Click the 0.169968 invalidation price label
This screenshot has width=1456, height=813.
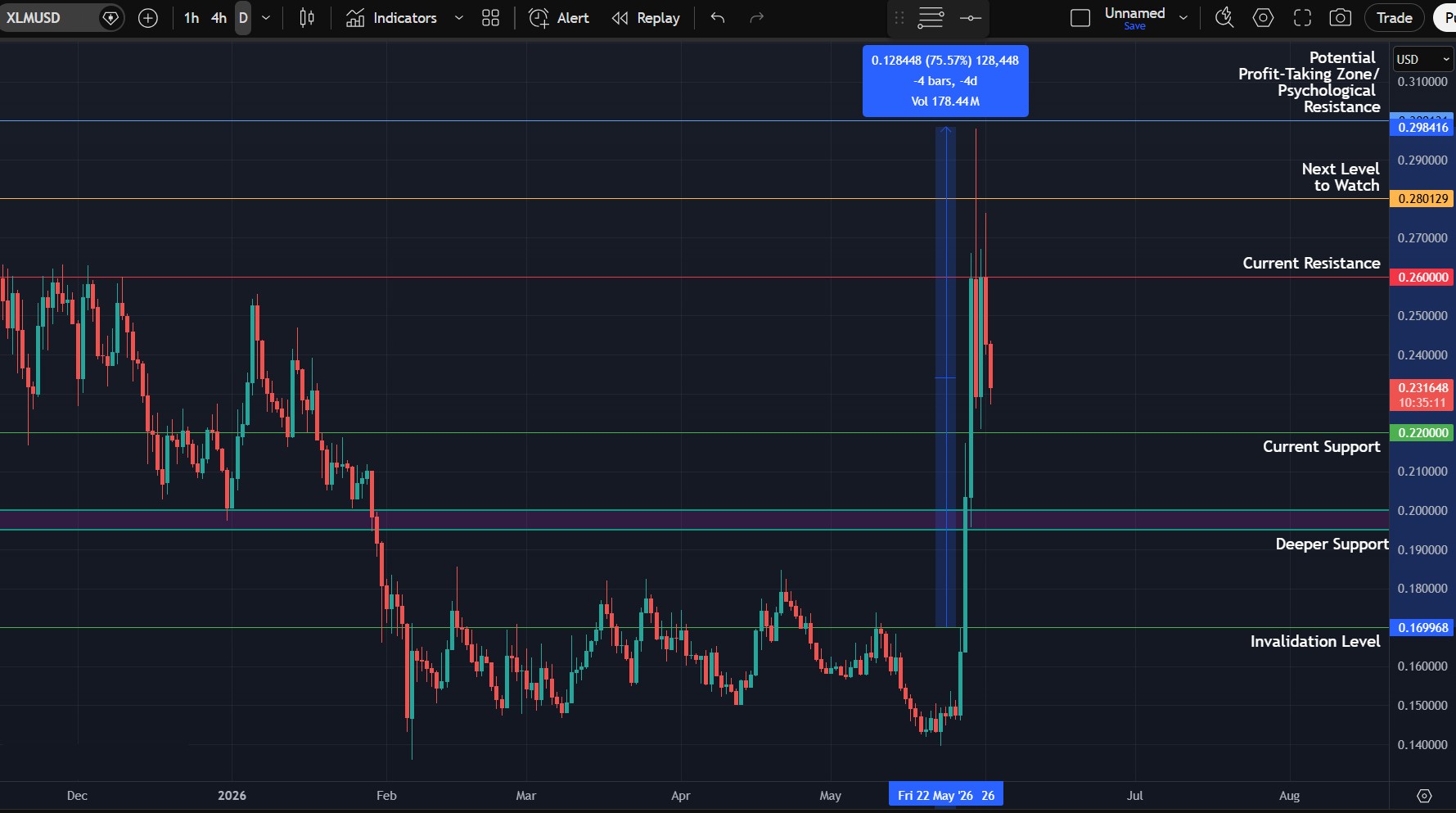coord(1422,627)
